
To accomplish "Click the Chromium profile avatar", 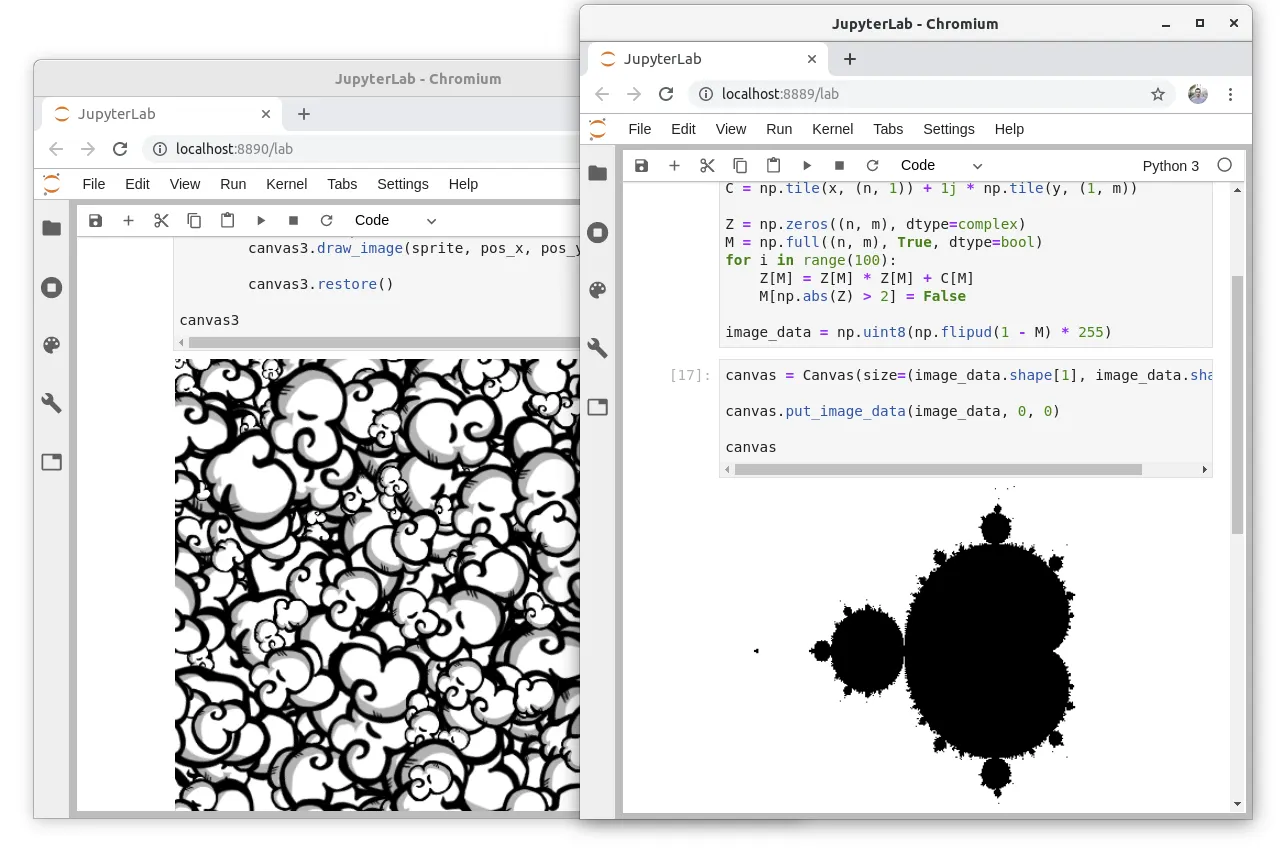I will click(x=1197, y=94).
